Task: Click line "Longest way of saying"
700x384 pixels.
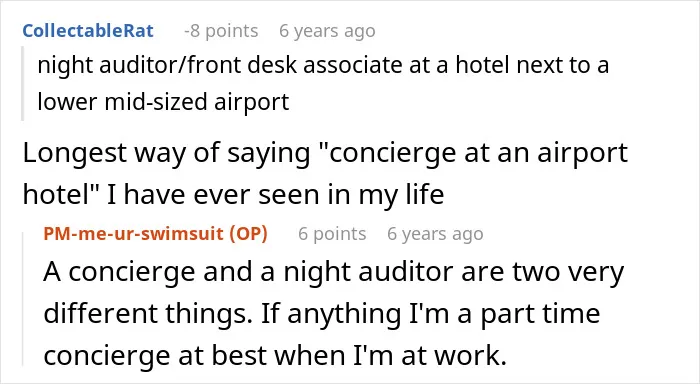Action: coord(325,153)
